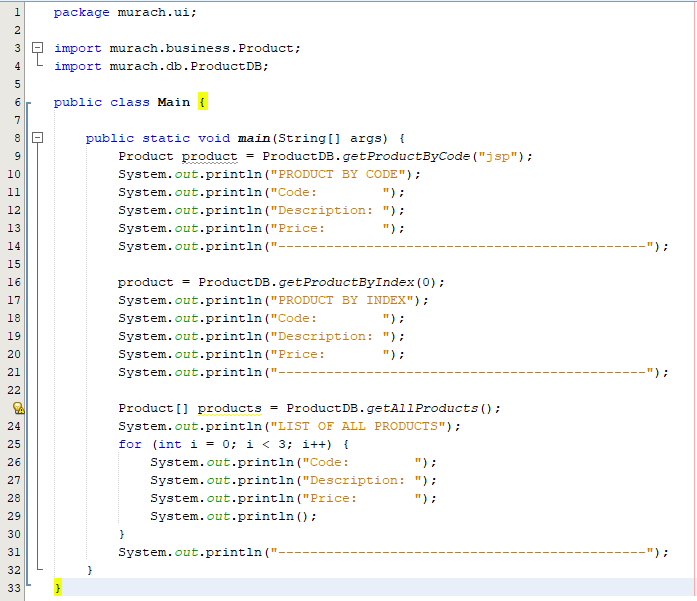Click the "Code:" string on line 26
Screen dimensions: 697x601
tap(362, 462)
